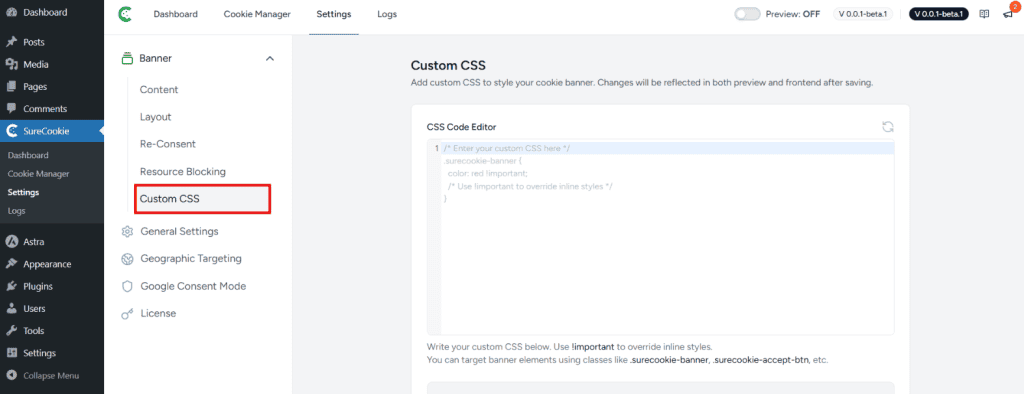
Task: Select the Settings tab in top navigation
Action: coord(333,14)
